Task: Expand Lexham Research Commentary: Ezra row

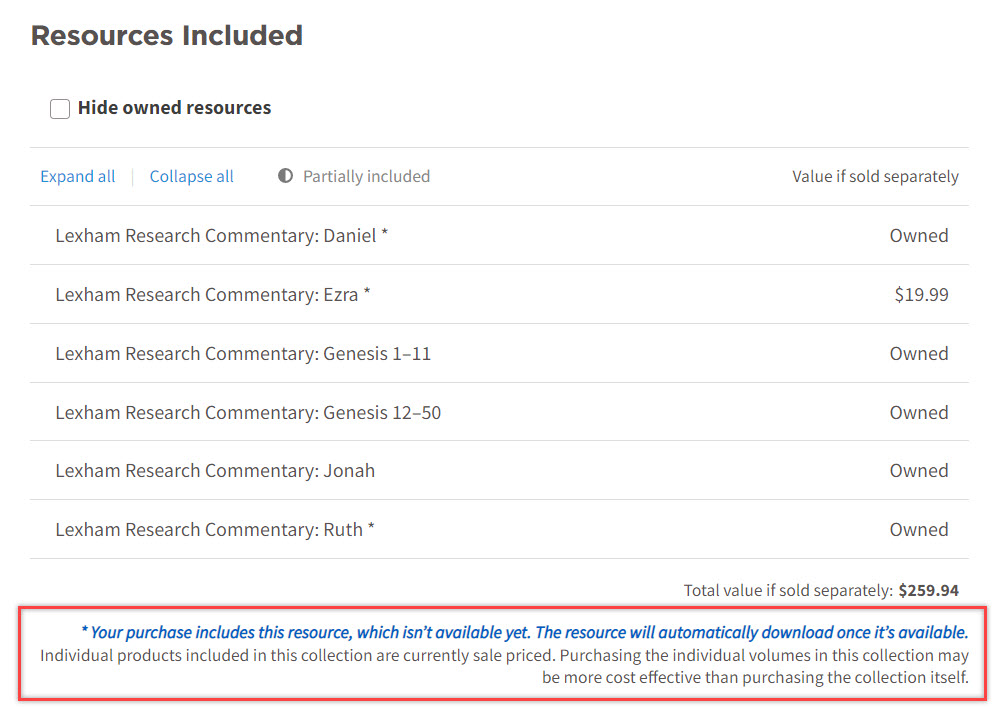Action: (x=212, y=295)
